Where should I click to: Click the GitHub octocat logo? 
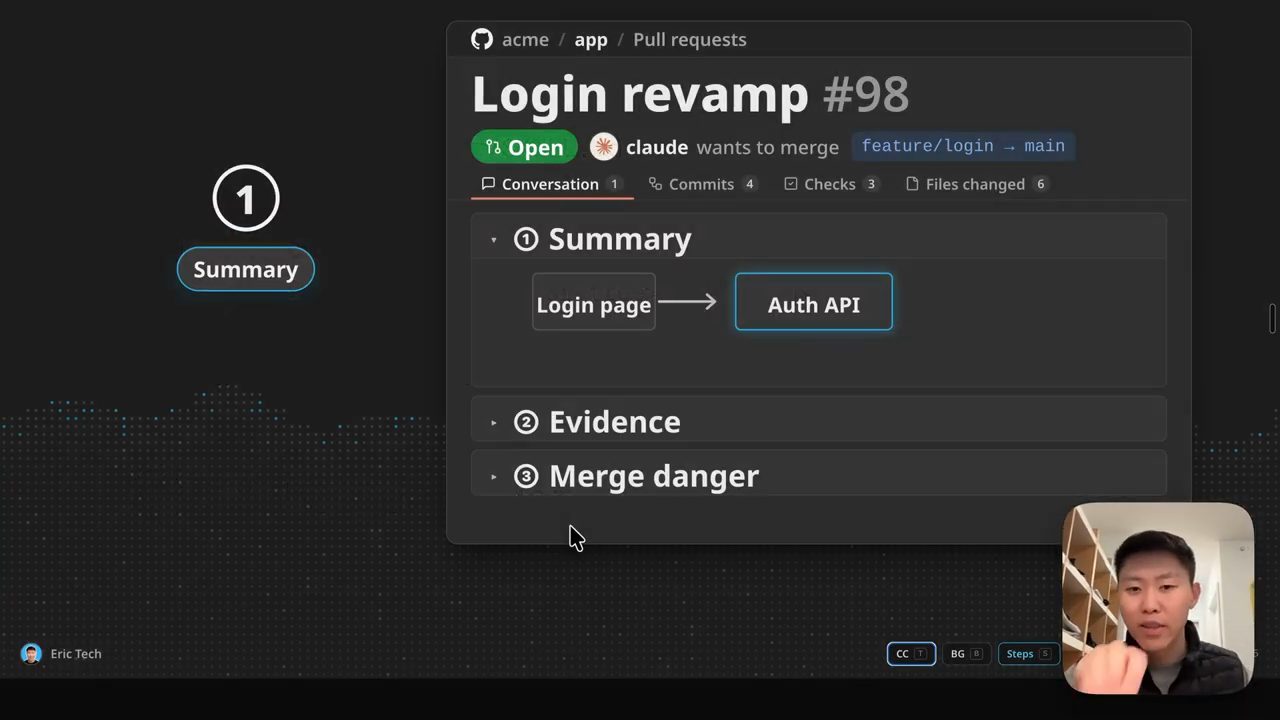tap(482, 39)
